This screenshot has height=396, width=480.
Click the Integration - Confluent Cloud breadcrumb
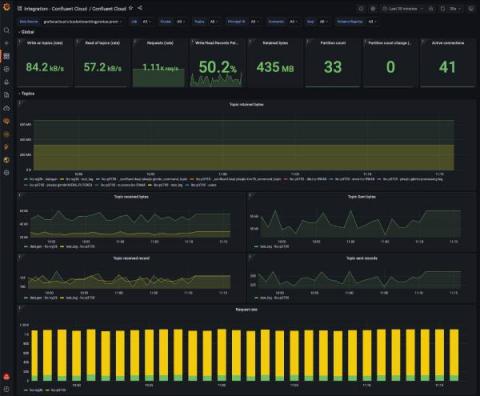tap(56, 9)
